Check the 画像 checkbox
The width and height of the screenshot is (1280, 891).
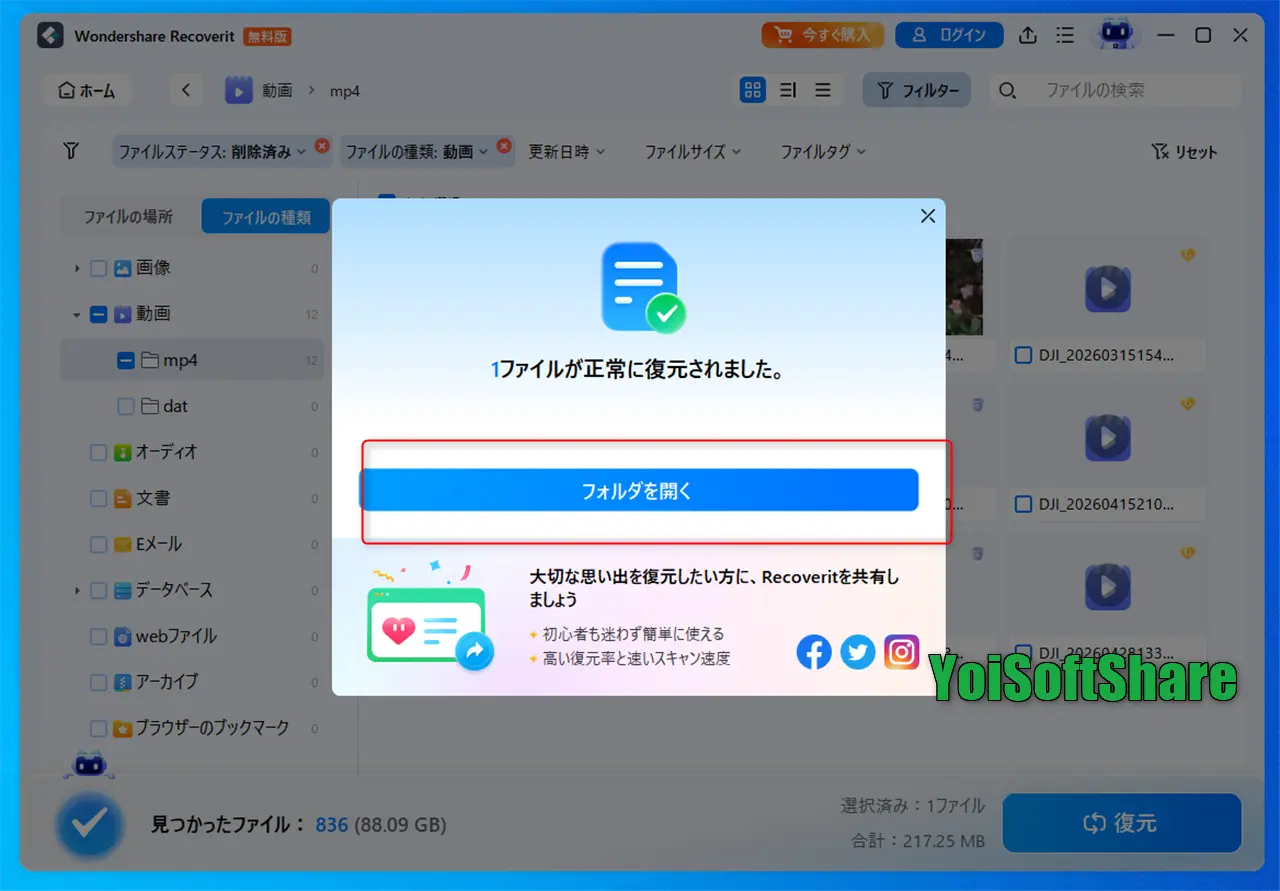pos(98,268)
